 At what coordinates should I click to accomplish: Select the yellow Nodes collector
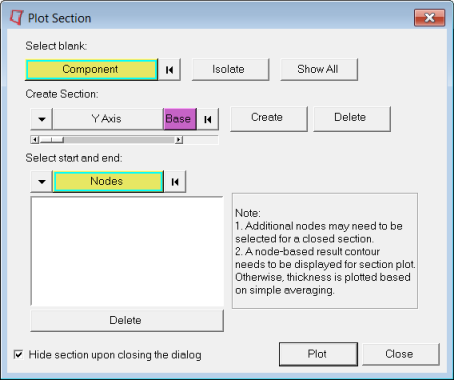(108, 182)
